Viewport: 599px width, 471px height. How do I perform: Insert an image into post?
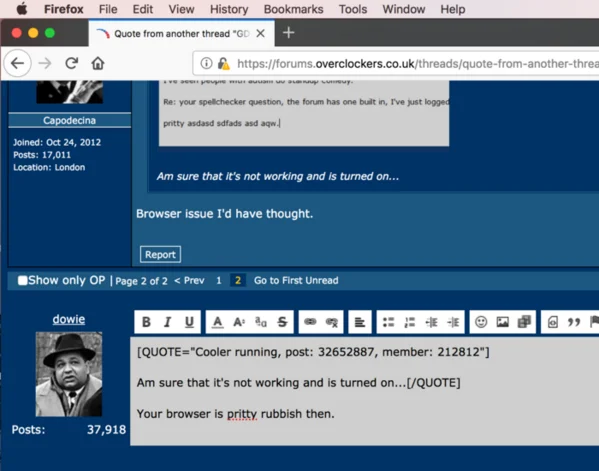pyautogui.click(x=503, y=322)
